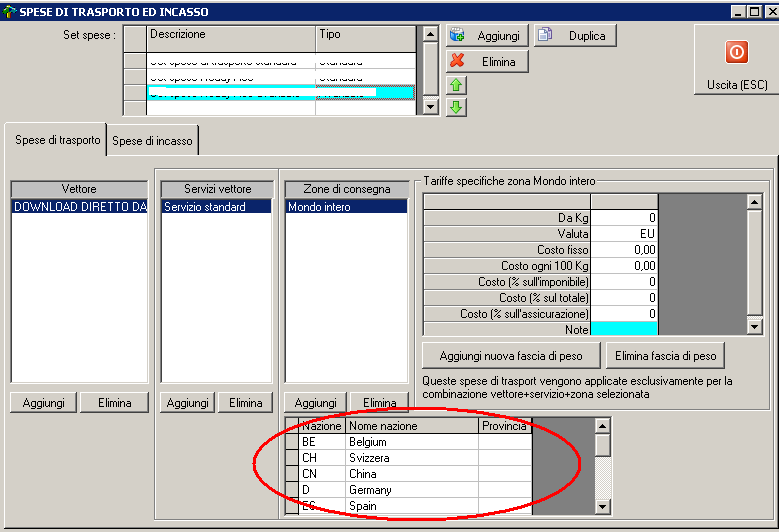Click Elimina under Servizi vettore list

[x=245, y=403]
